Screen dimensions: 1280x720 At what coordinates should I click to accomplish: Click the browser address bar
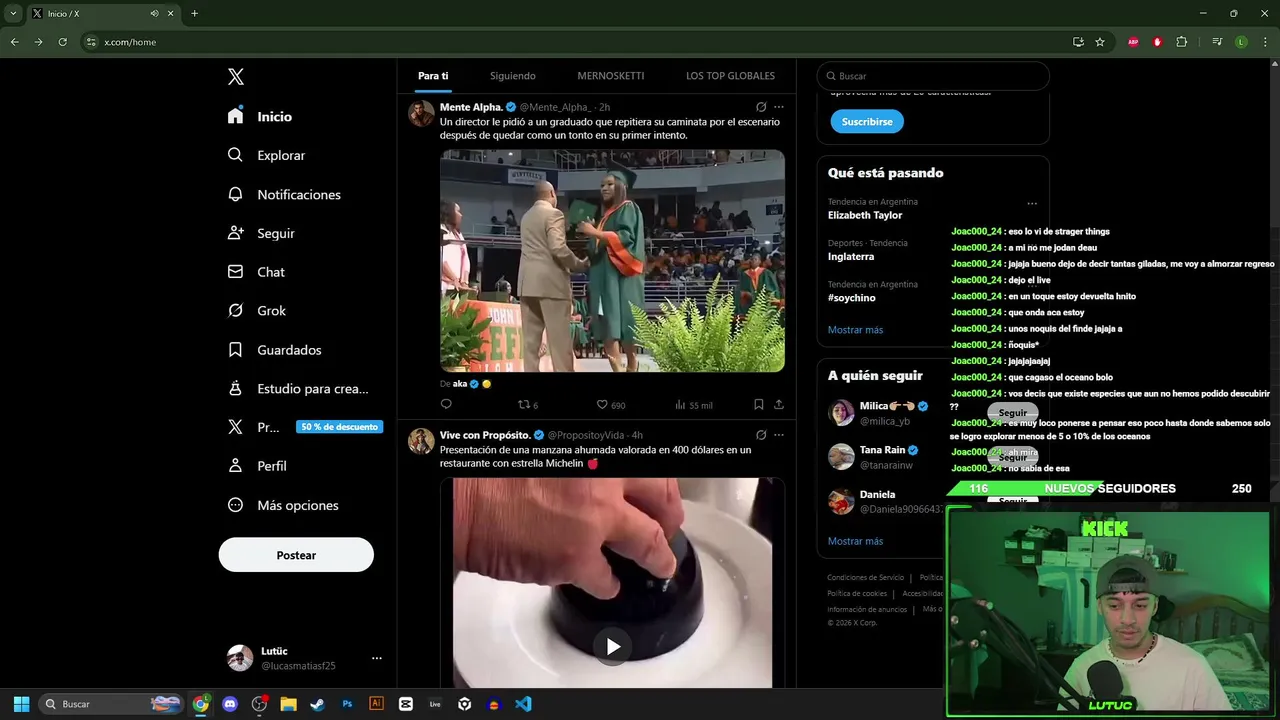click(580, 42)
